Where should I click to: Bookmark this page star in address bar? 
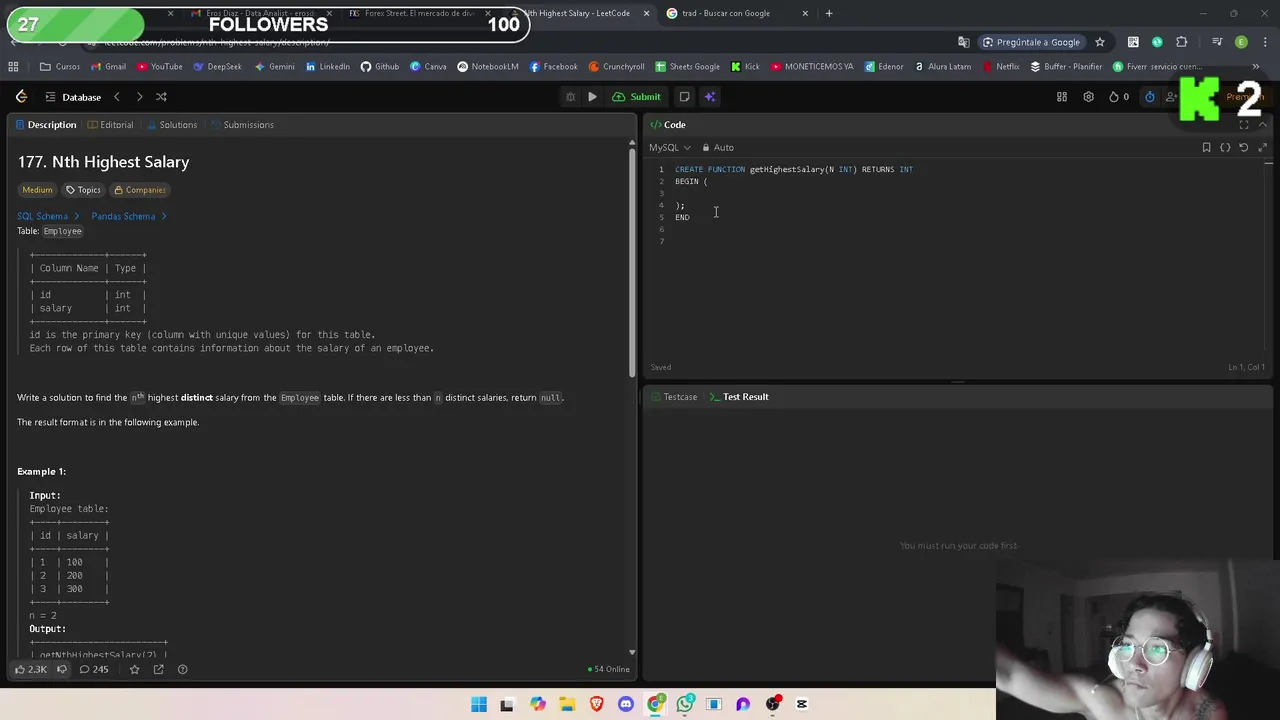(1100, 42)
